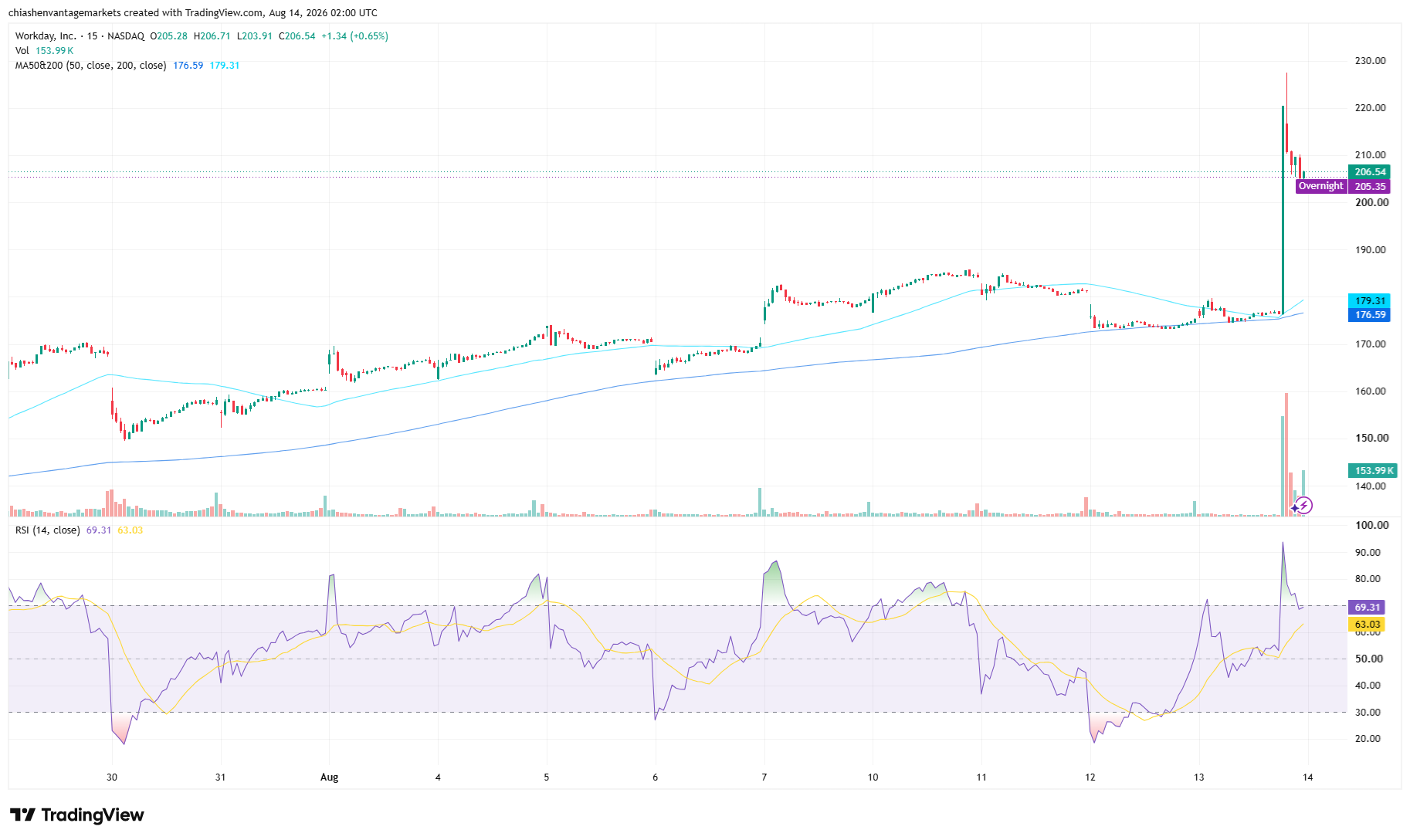This screenshot has width=1410, height=840.
Task: Click the dark blue four-point sparkle icon
Action: (1295, 509)
